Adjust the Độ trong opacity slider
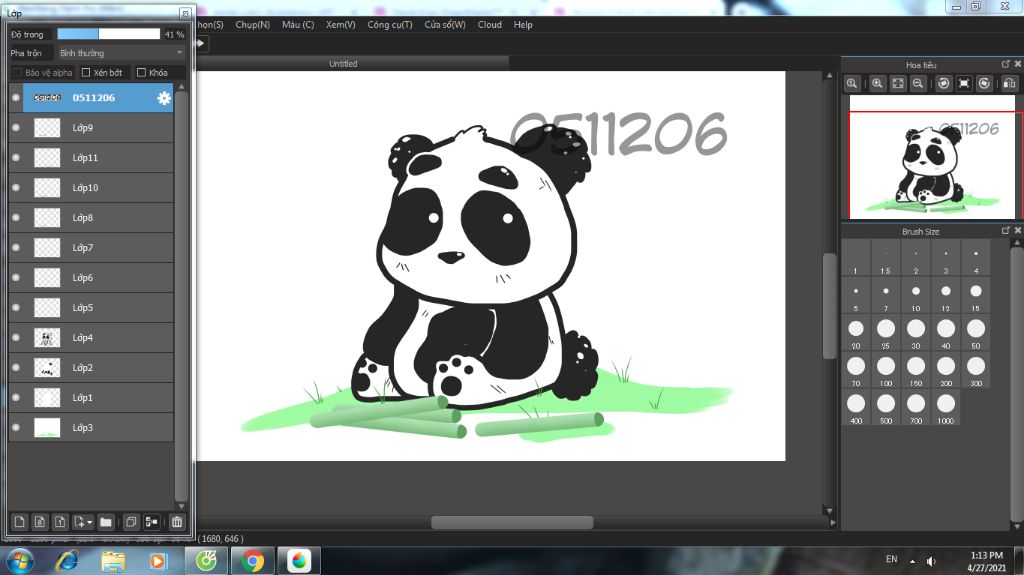Viewport: 1024px width, 575px height. pyautogui.click(x=108, y=34)
